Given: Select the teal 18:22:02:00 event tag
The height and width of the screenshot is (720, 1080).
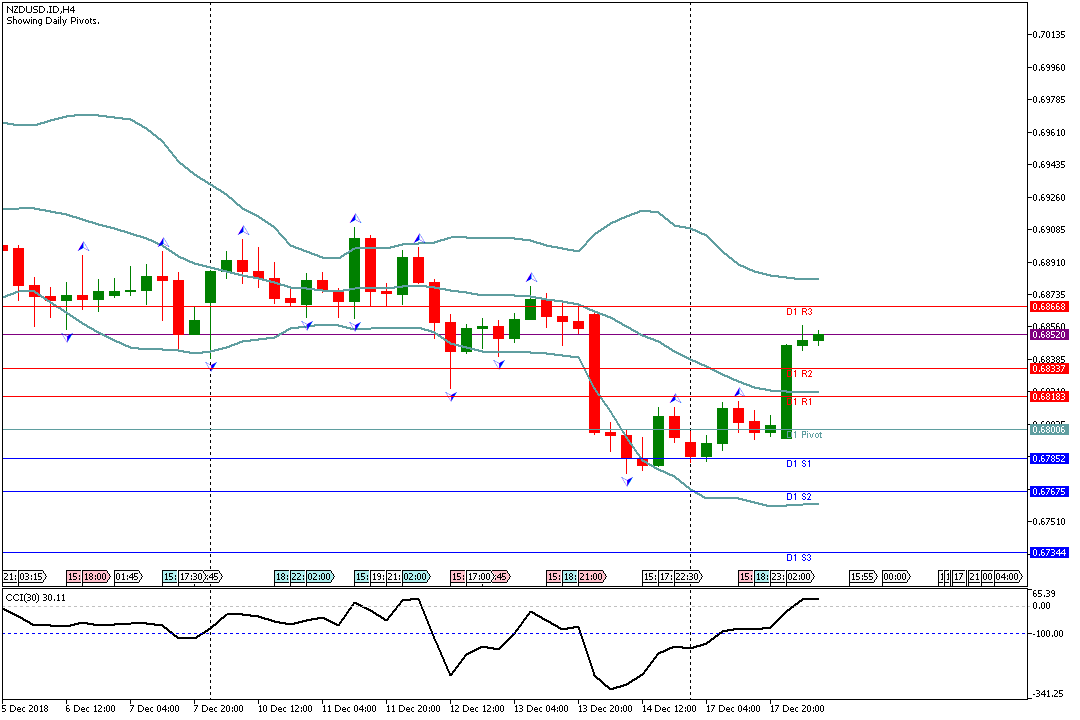Looking at the screenshot, I should [x=304, y=577].
